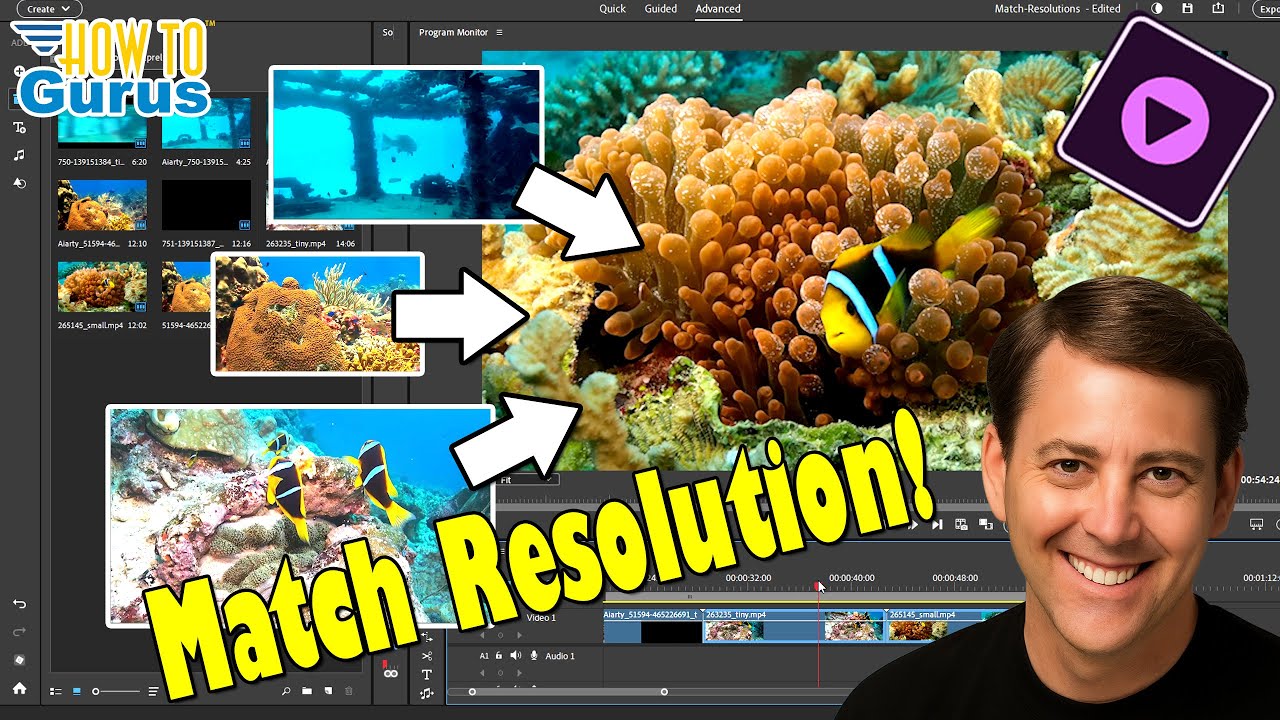Viewport: 1280px width, 720px height.
Task: Select the 265145_small.mp4 thumbnail
Action: (x=102, y=287)
